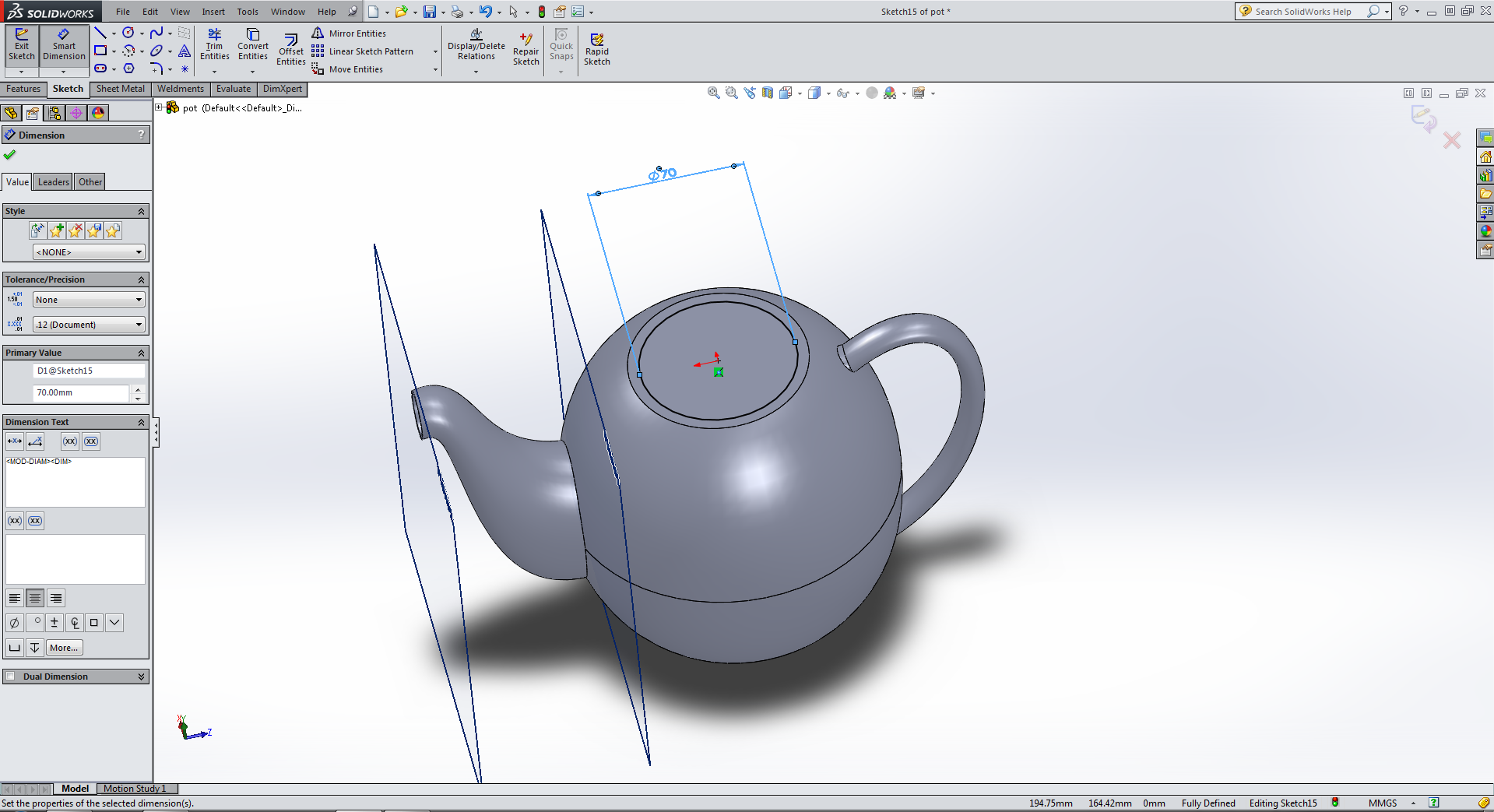This screenshot has height=812, width=1494.
Task: Collapse the Style section
Action: point(142,211)
